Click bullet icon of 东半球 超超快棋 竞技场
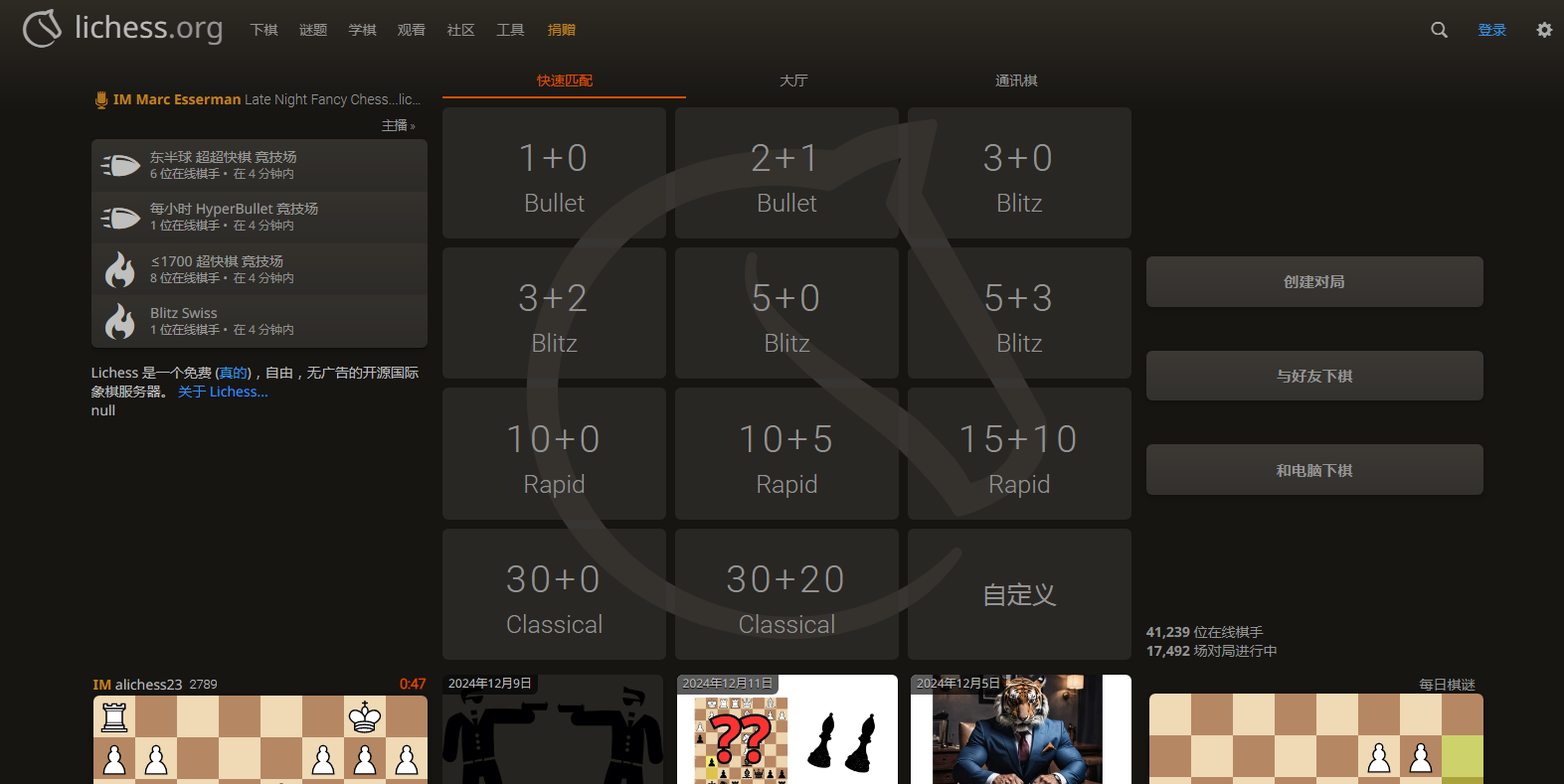This screenshot has height=784, width=1564. (120, 166)
